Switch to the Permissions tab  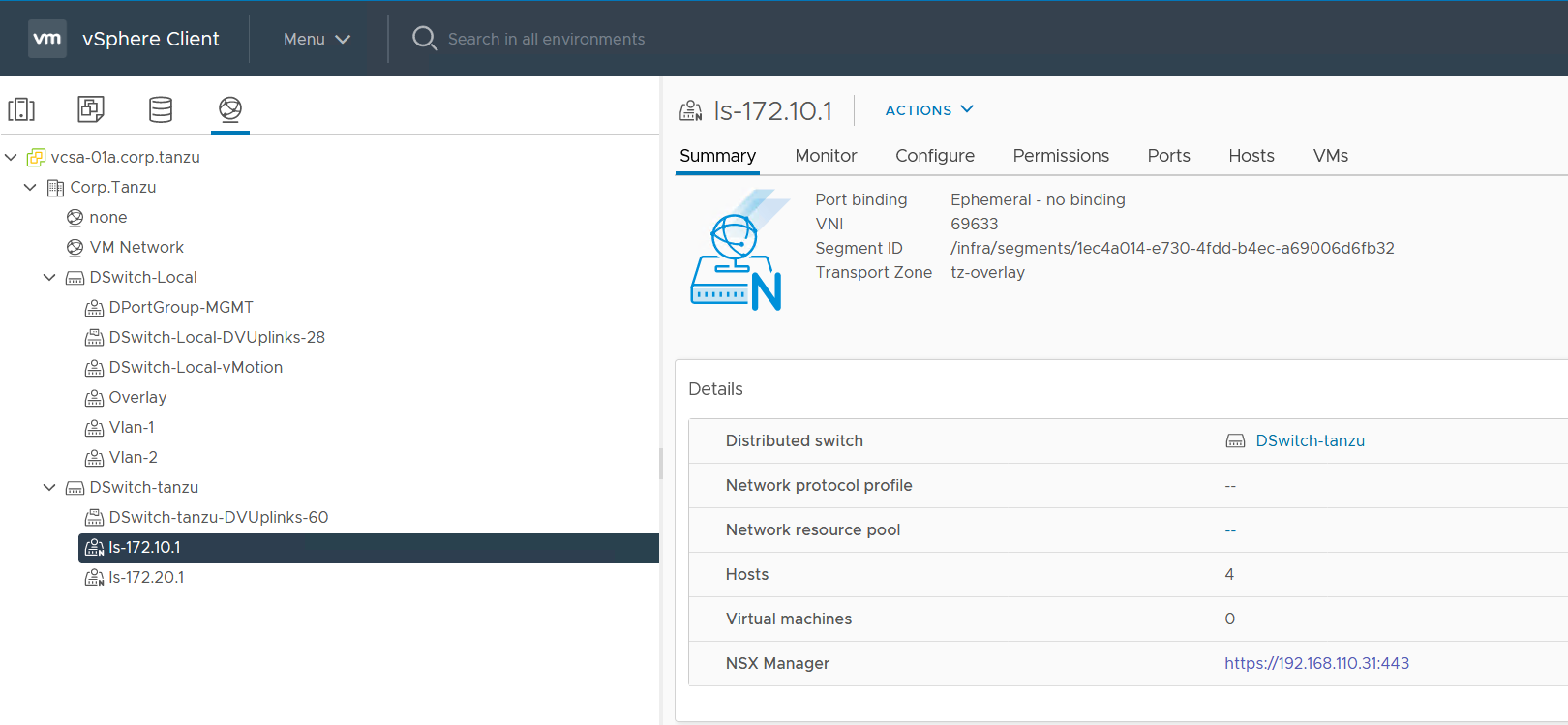tap(1061, 156)
